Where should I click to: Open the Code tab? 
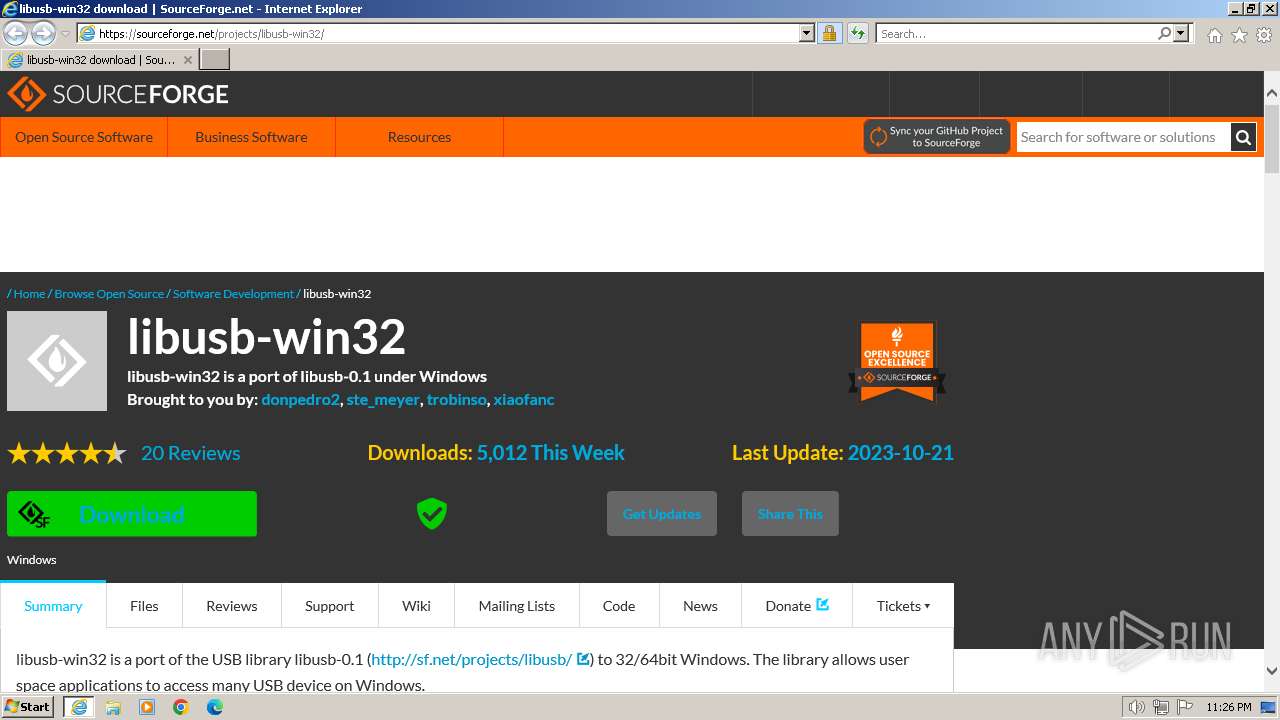[x=619, y=606]
